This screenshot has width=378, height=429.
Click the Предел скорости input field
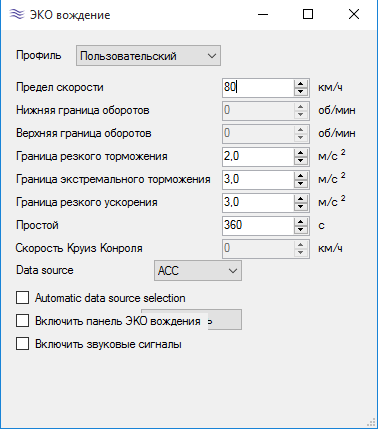point(258,88)
